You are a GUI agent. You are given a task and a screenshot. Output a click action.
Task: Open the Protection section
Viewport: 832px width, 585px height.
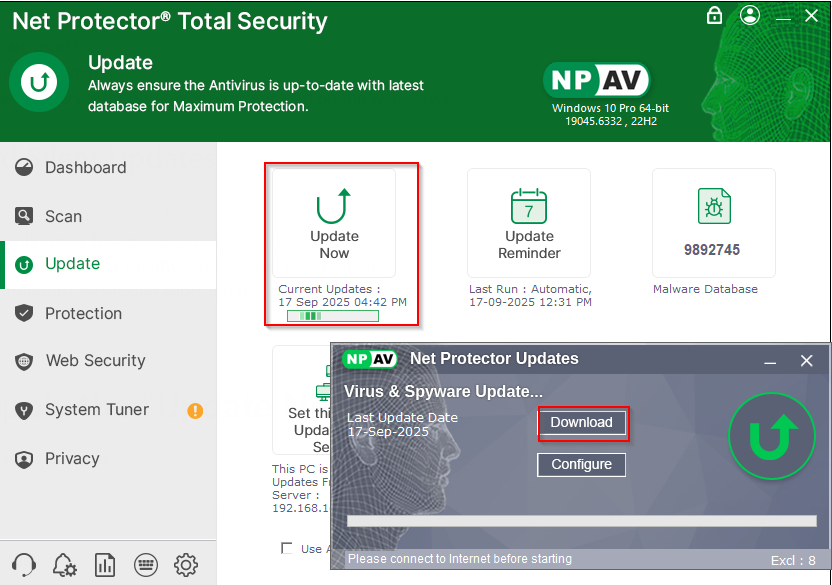tap(83, 313)
